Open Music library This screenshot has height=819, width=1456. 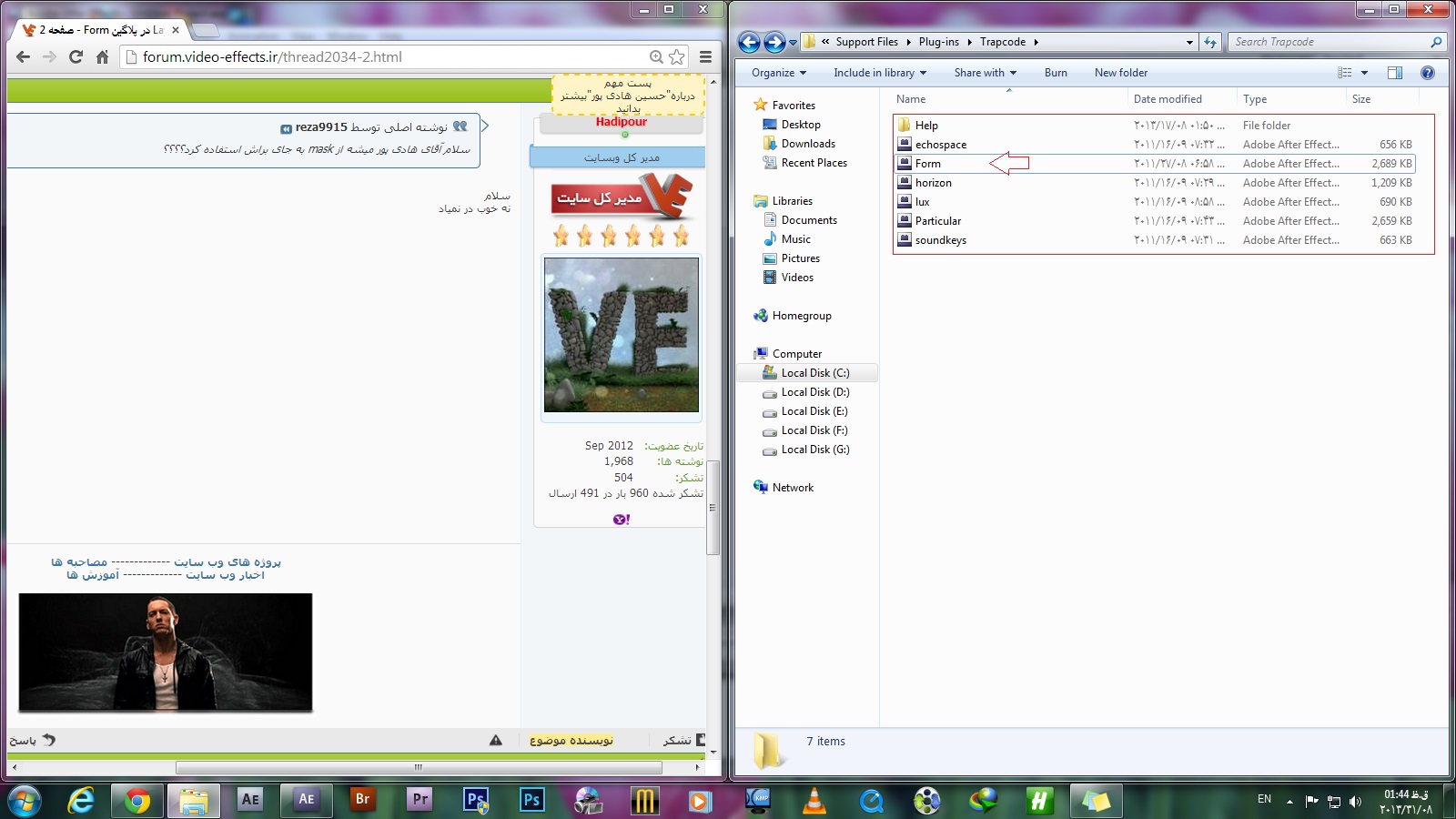(x=795, y=239)
